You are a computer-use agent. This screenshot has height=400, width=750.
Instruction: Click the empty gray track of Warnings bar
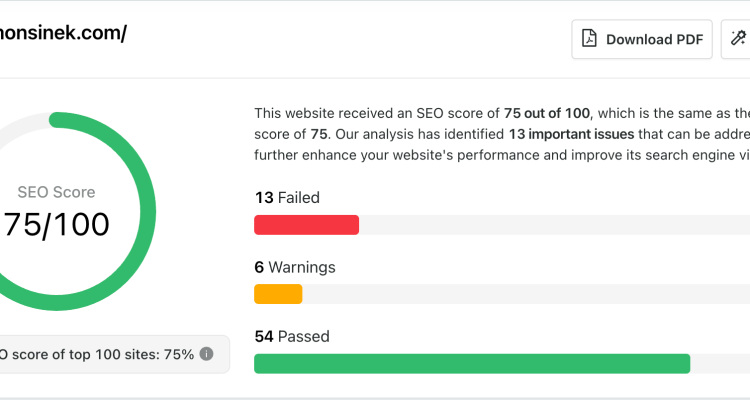pyautogui.click(x=526, y=294)
